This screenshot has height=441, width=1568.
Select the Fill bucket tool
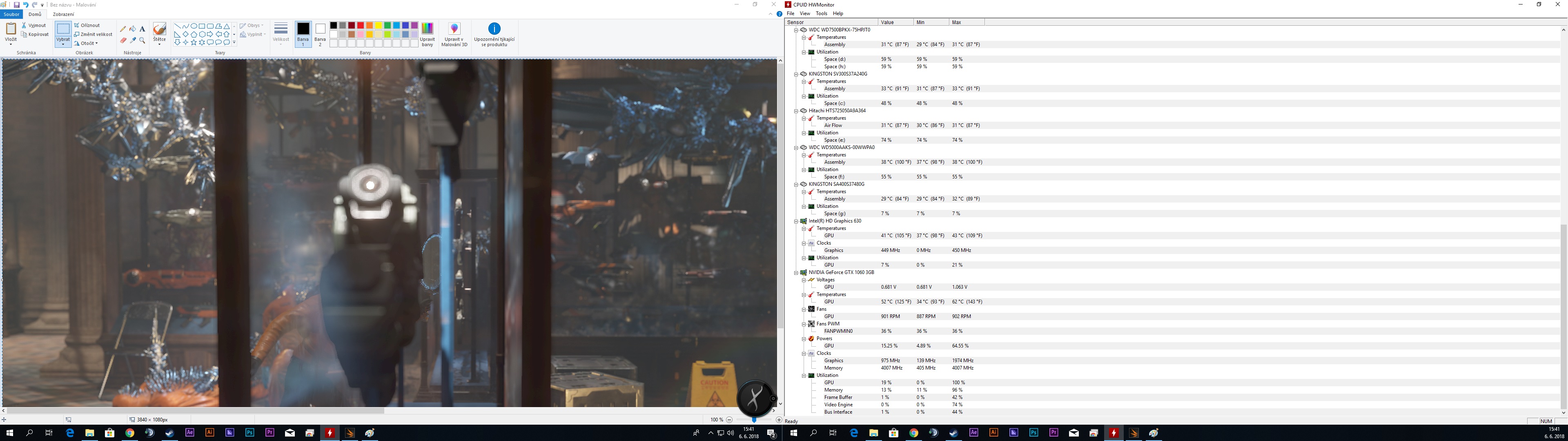[133, 29]
